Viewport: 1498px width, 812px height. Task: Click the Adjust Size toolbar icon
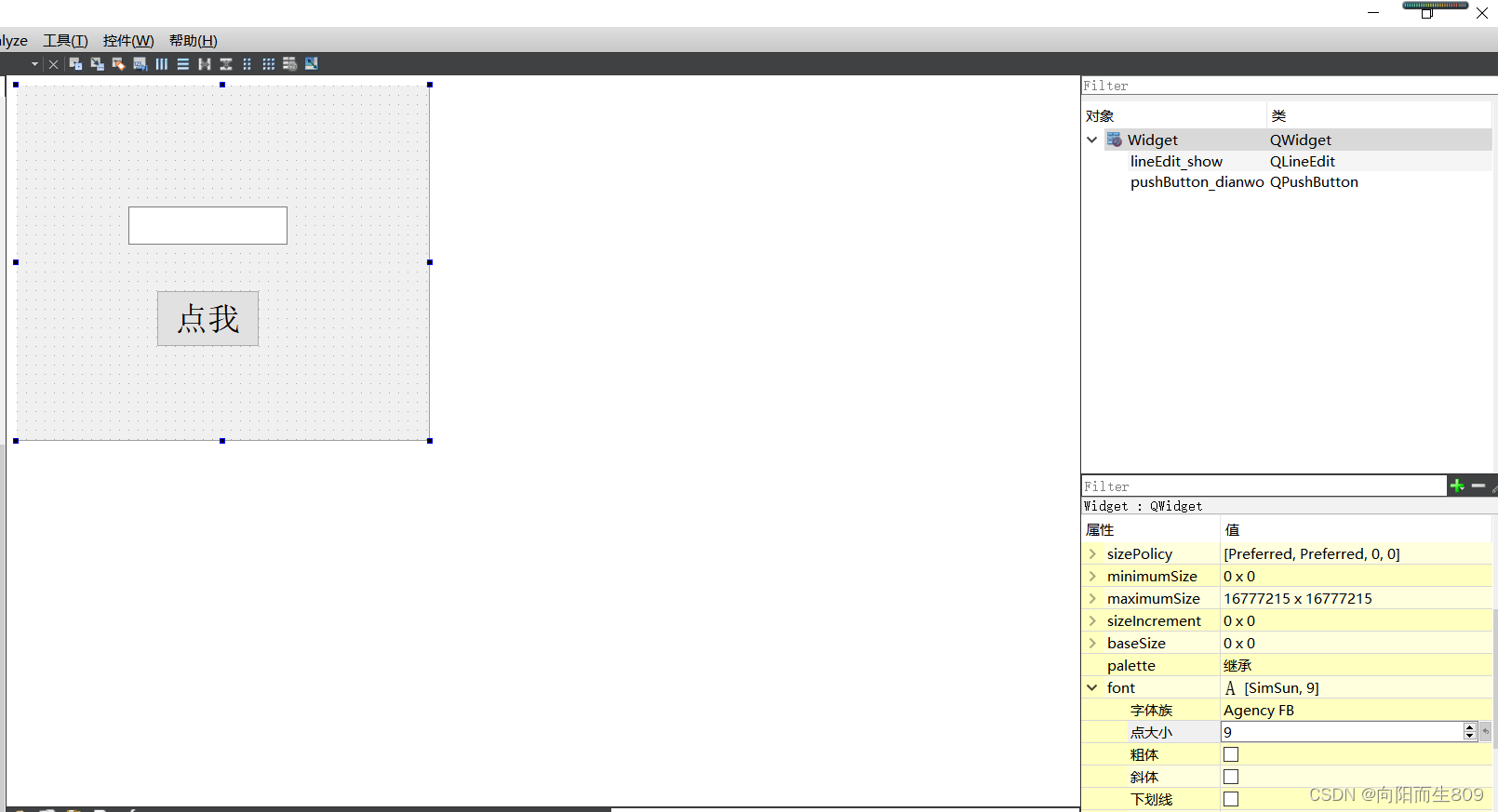coord(312,64)
